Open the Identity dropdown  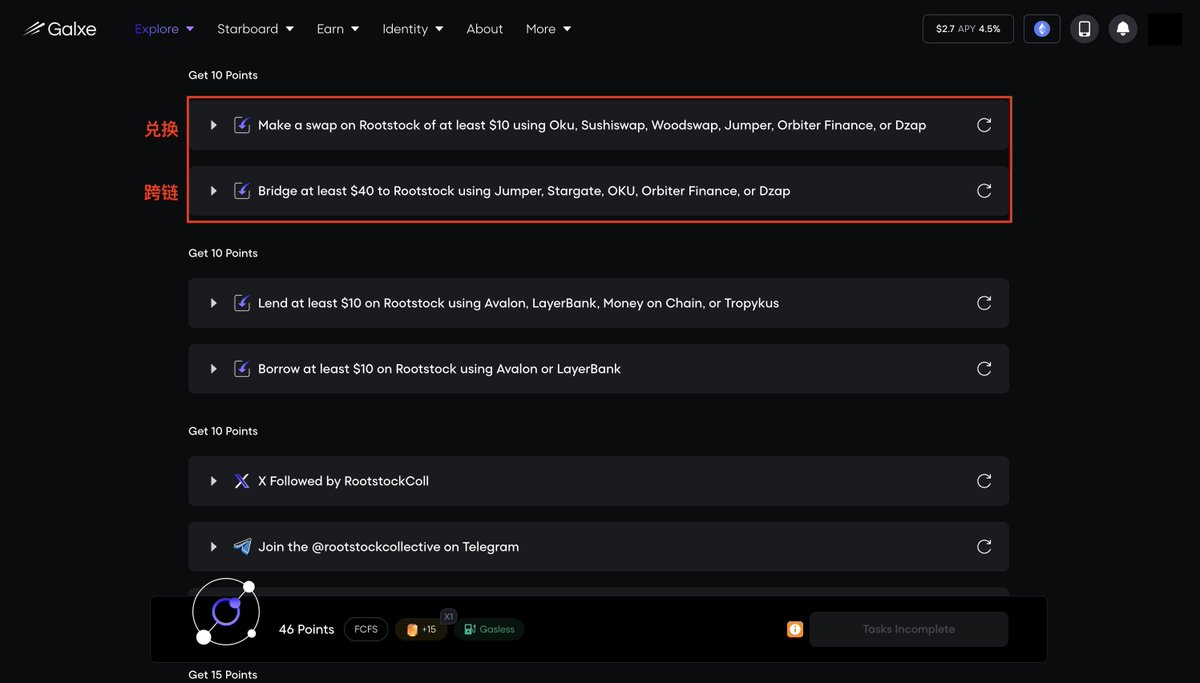412,29
